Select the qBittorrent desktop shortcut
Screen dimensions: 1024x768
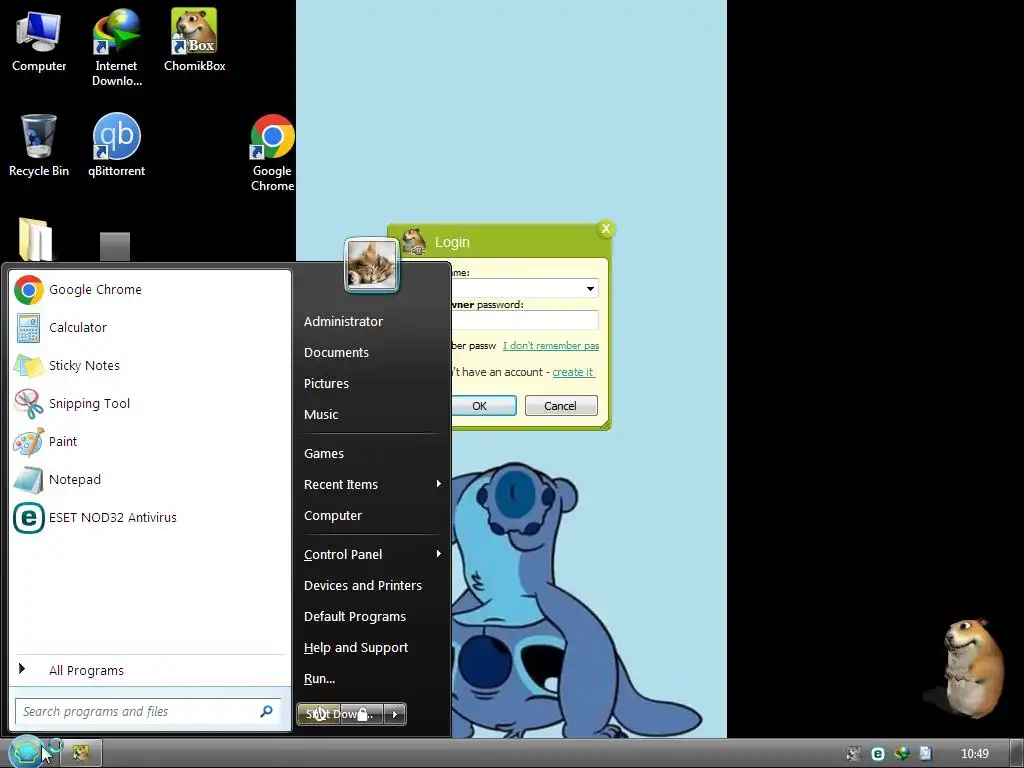(x=116, y=145)
